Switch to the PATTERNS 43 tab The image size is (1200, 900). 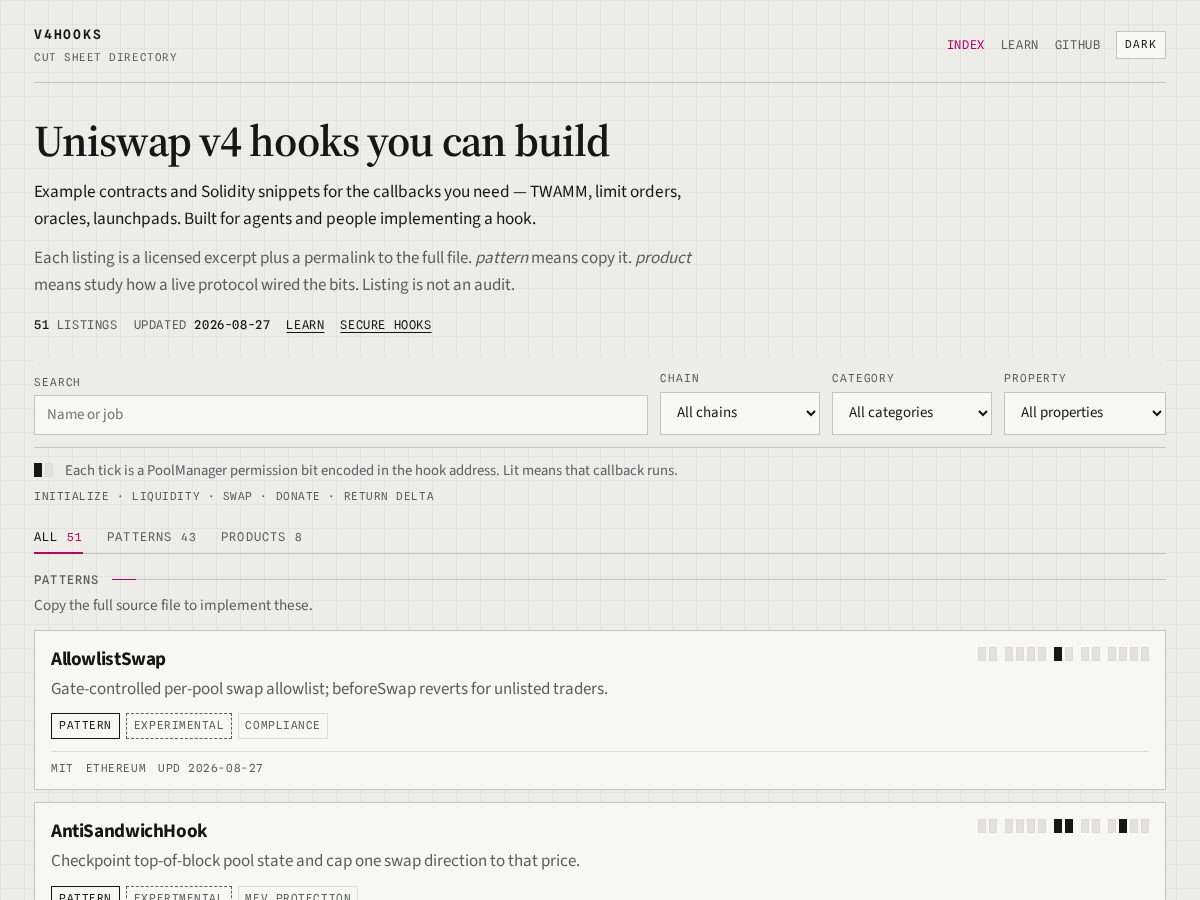pyautogui.click(x=152, y=537)
